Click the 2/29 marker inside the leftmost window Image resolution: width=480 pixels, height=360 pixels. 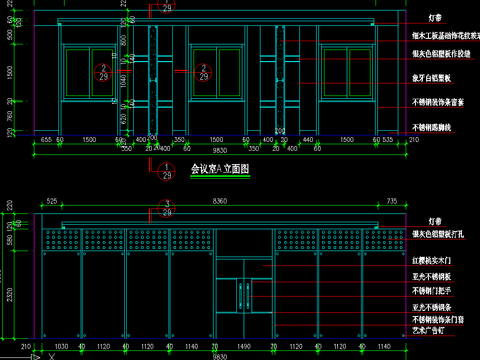point(103,73)
